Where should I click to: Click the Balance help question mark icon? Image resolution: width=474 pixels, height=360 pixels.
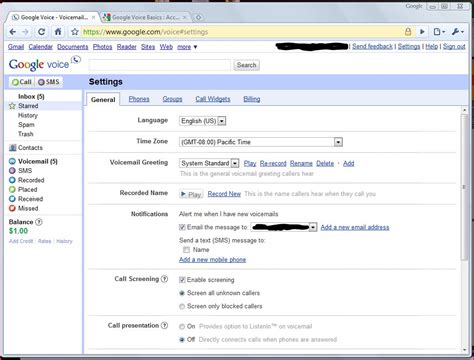click(x=39, y=222)
